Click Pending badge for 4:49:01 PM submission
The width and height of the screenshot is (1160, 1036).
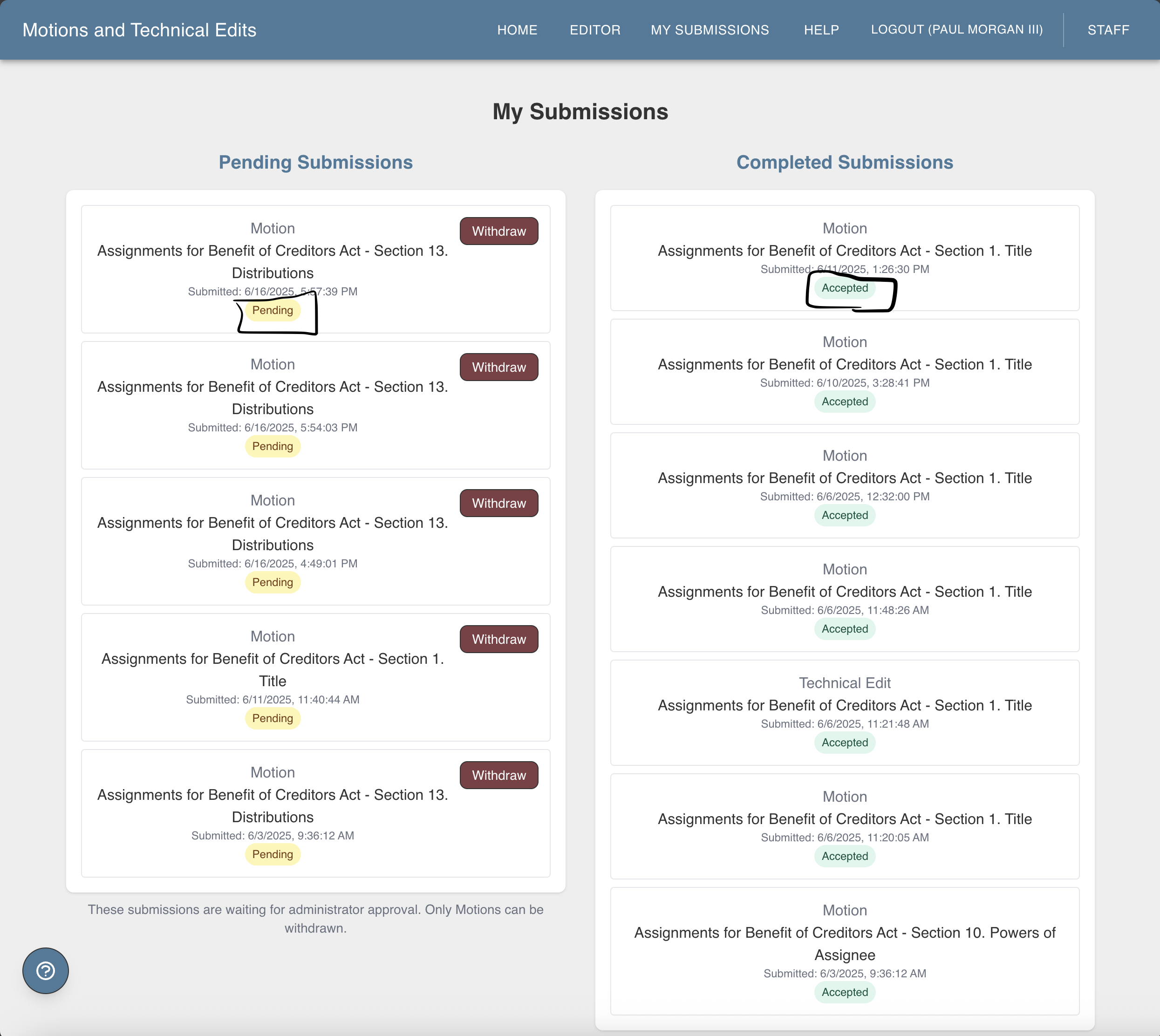[x=273, y=582]
